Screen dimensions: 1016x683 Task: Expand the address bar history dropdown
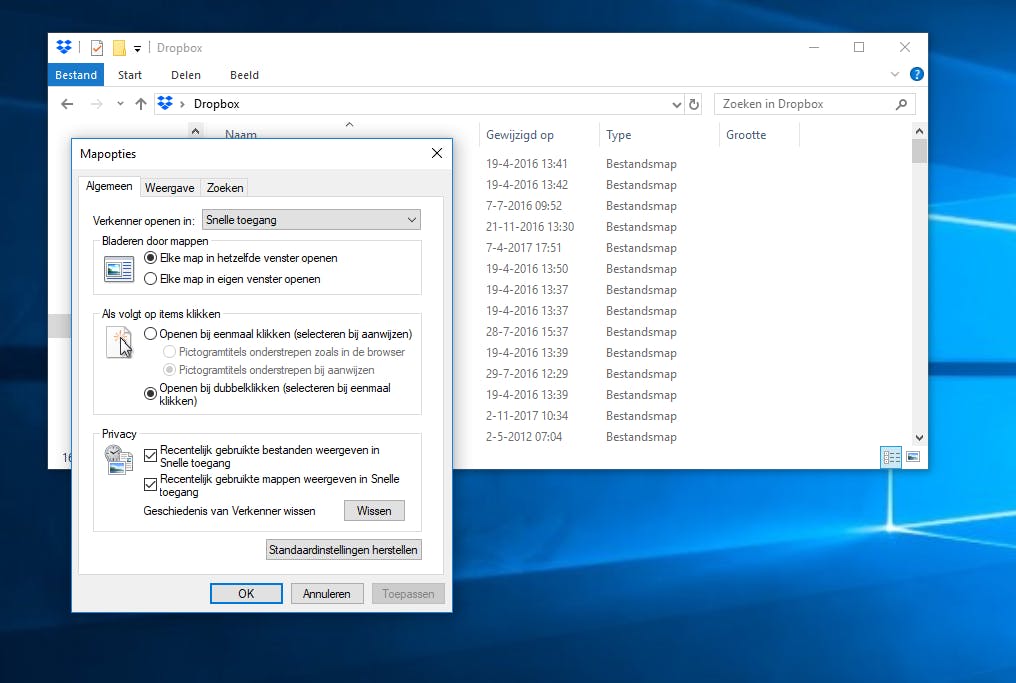(x=677, y=104)
